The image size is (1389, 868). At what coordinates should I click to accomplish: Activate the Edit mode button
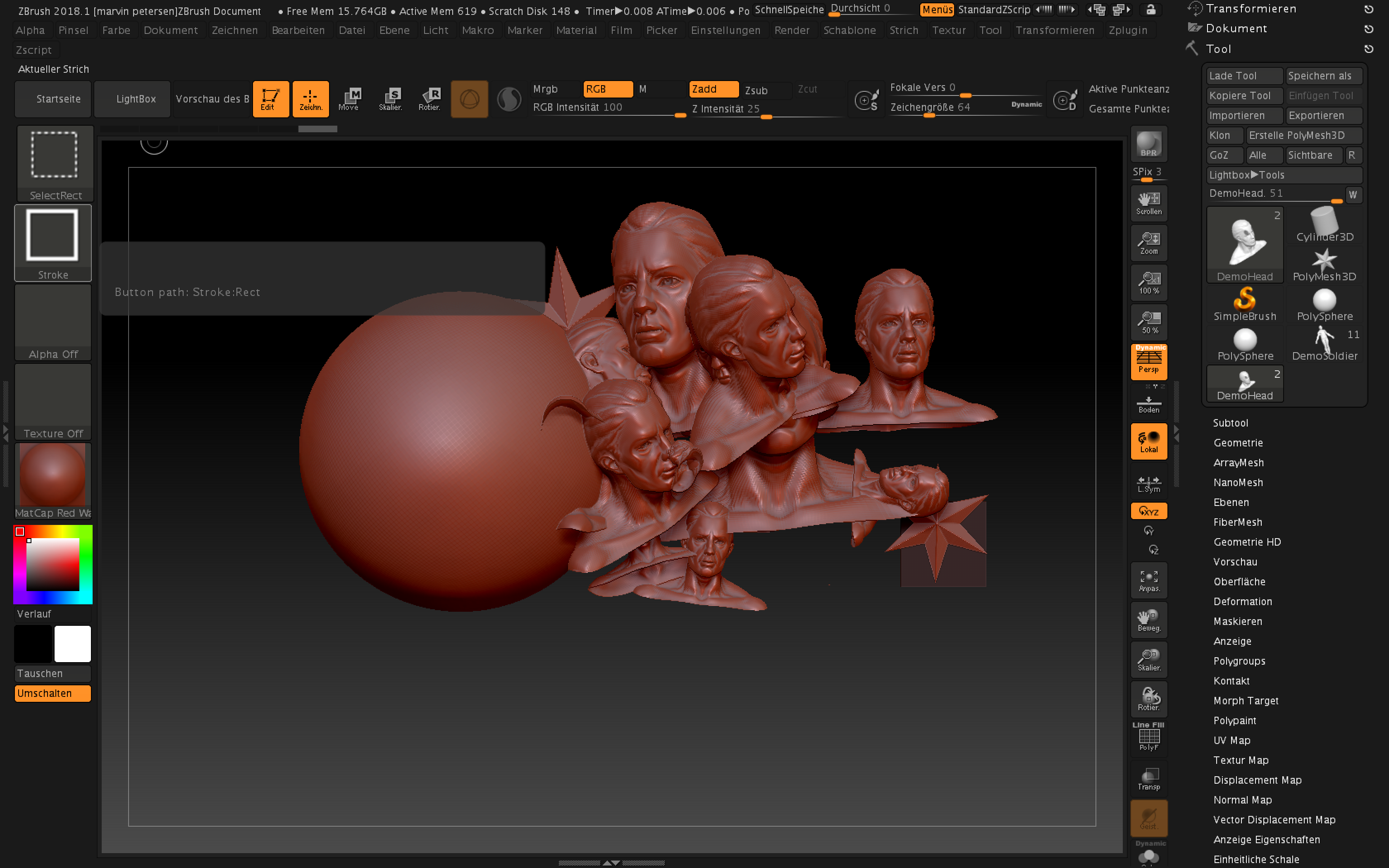pos(270,99)
